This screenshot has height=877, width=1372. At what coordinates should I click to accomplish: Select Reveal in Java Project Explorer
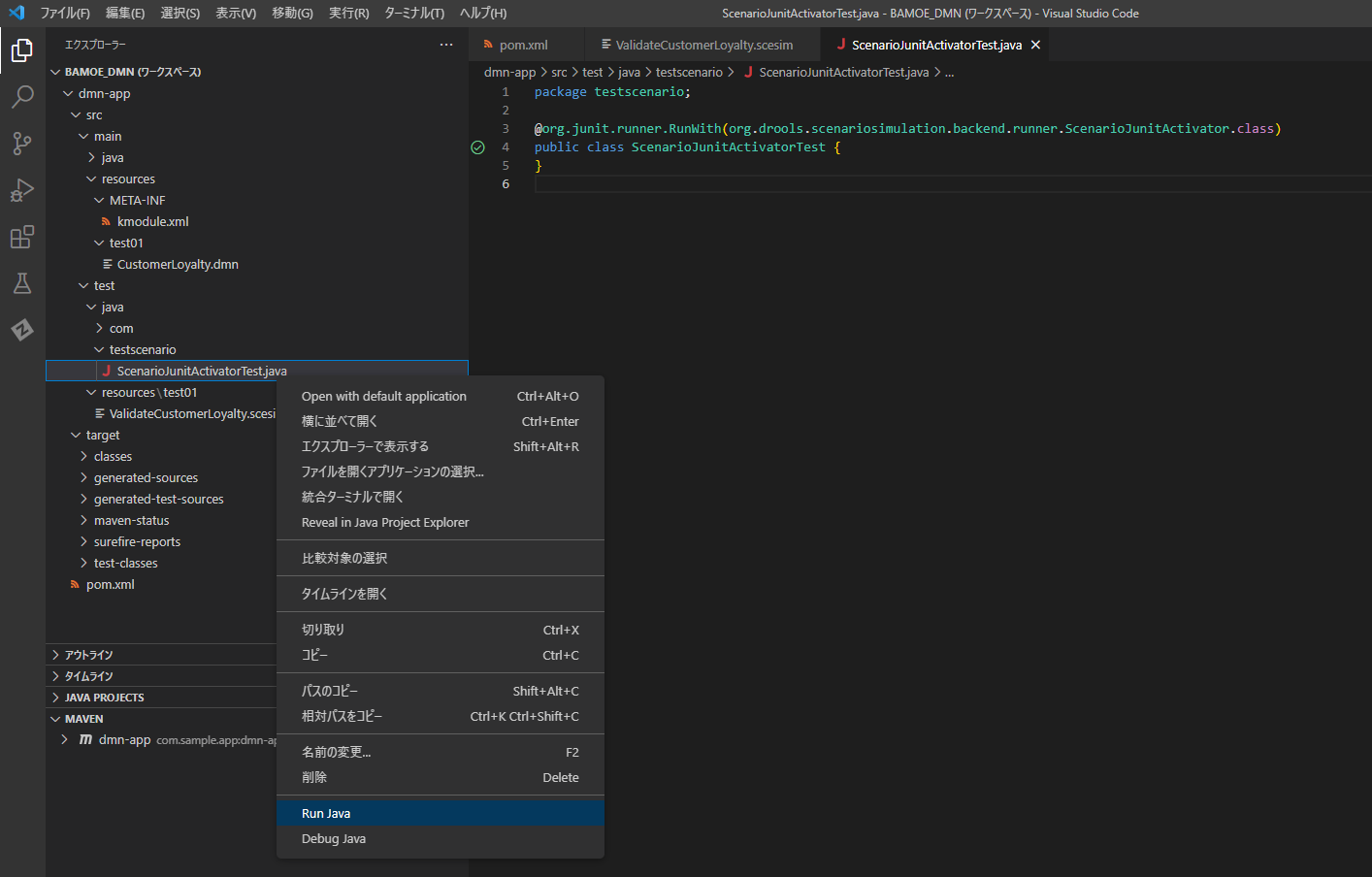[x=385, y=522]
